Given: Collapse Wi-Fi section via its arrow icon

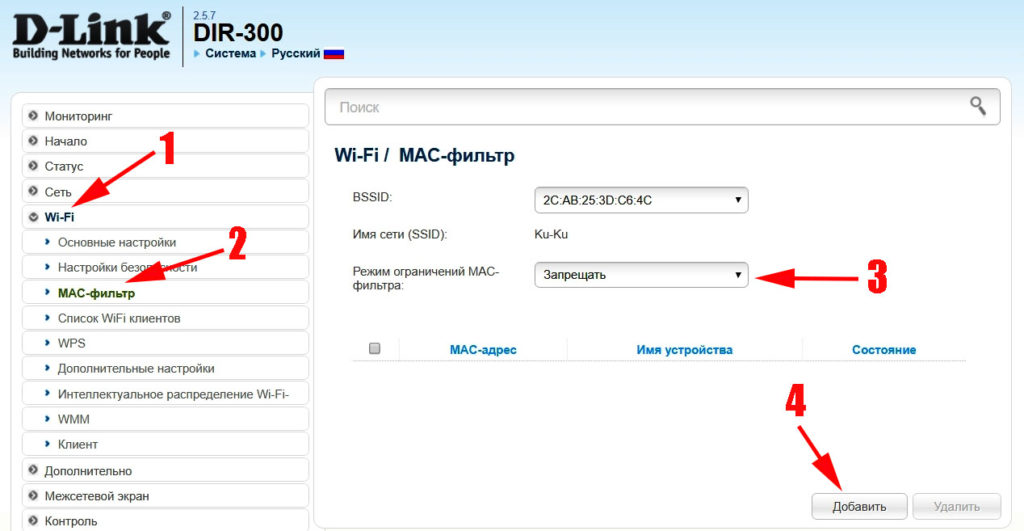Looking at the screenshot, I should point(33,217).
